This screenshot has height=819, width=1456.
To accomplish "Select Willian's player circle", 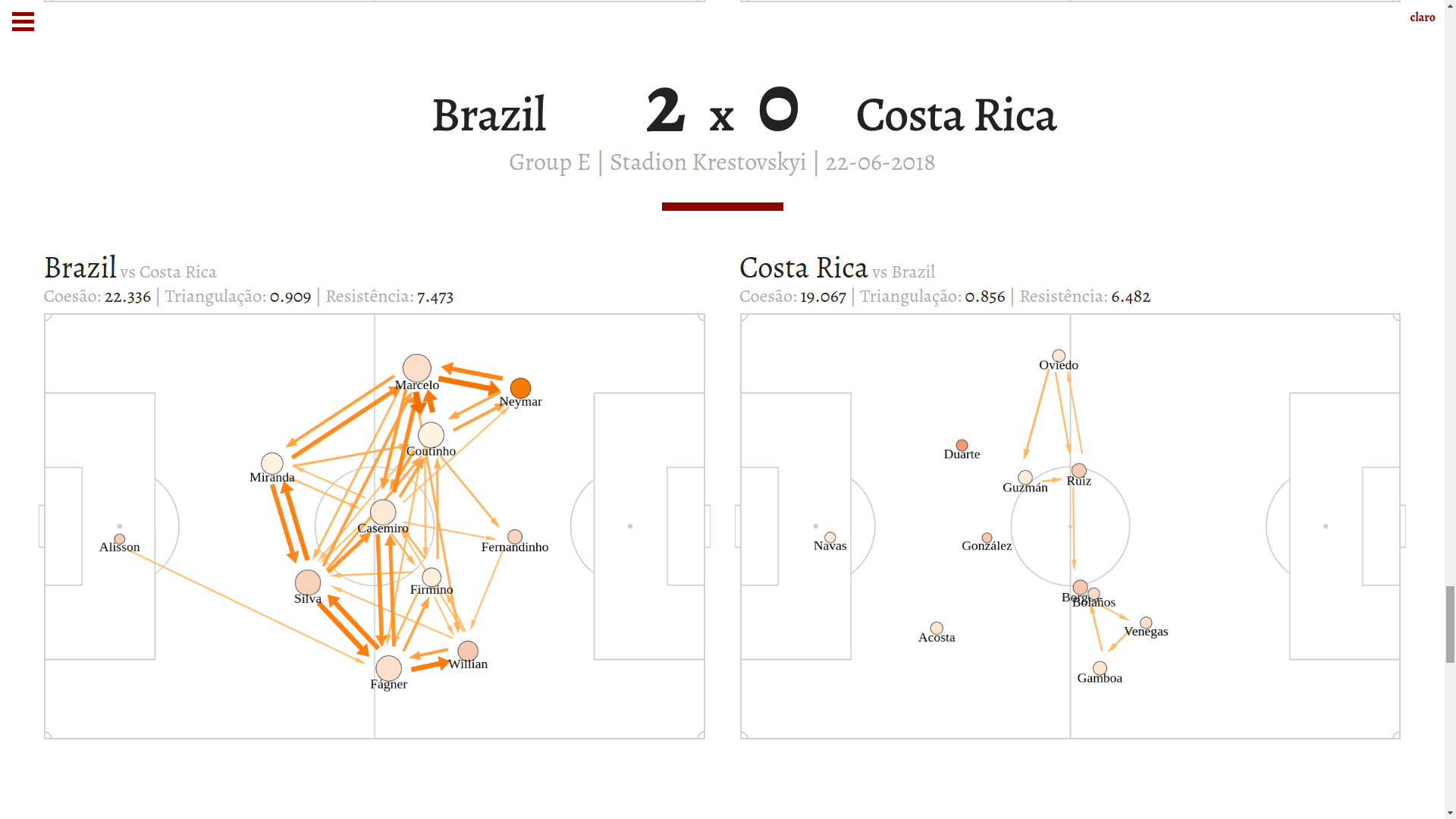I will (468, 651).
